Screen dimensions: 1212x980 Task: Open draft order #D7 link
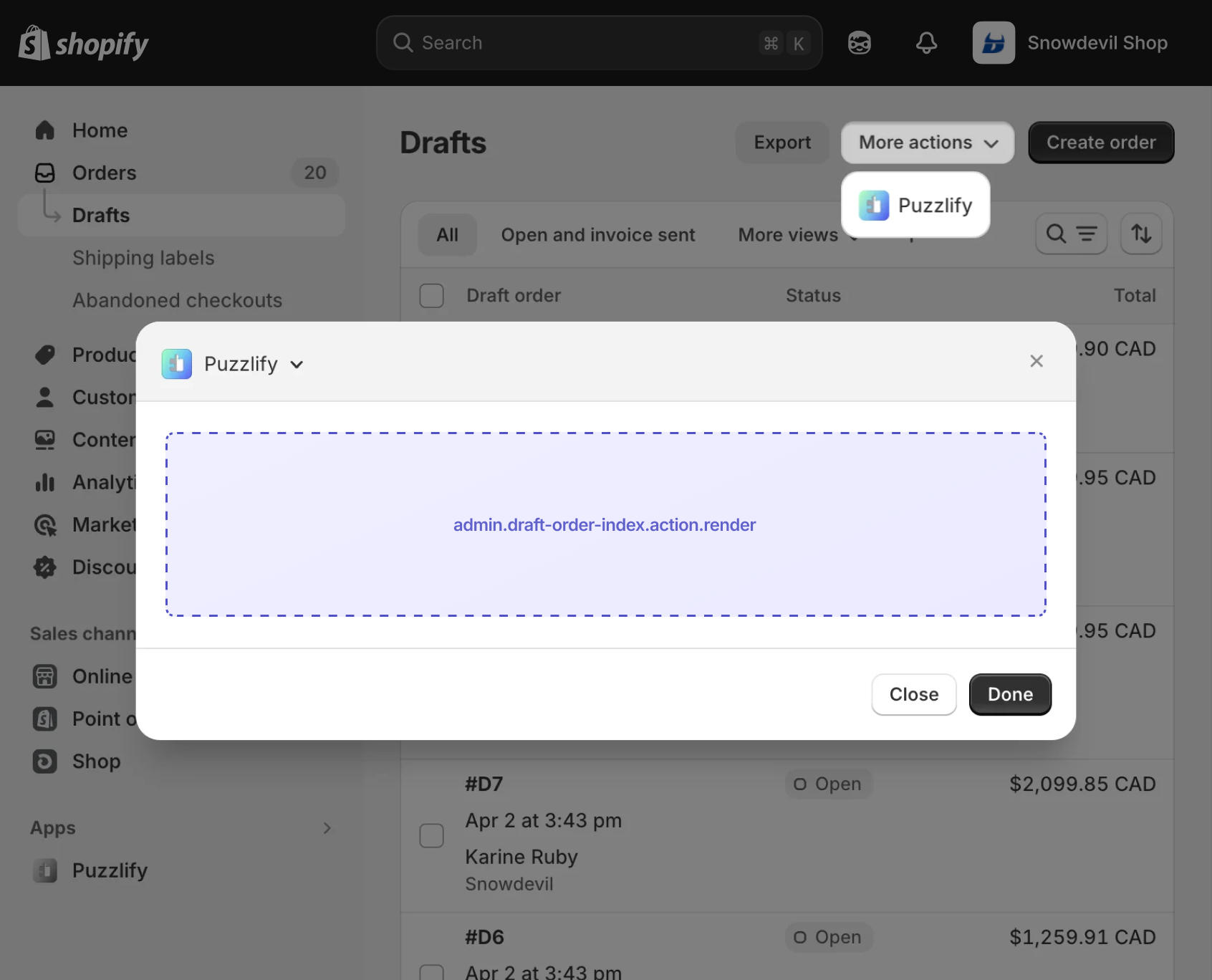pos(484,784)
